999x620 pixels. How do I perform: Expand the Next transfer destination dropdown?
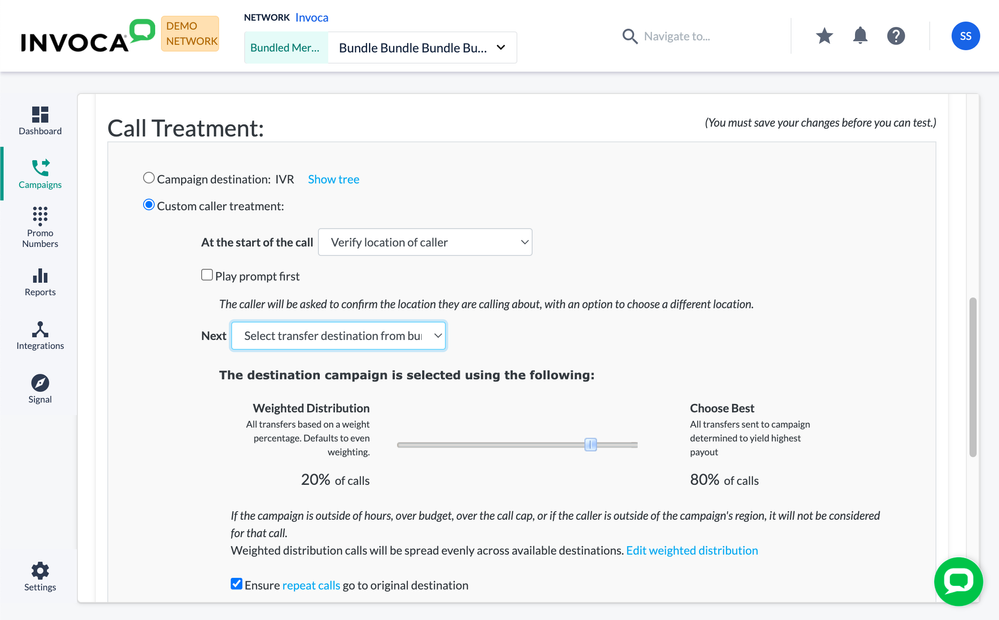click(338, 336)
